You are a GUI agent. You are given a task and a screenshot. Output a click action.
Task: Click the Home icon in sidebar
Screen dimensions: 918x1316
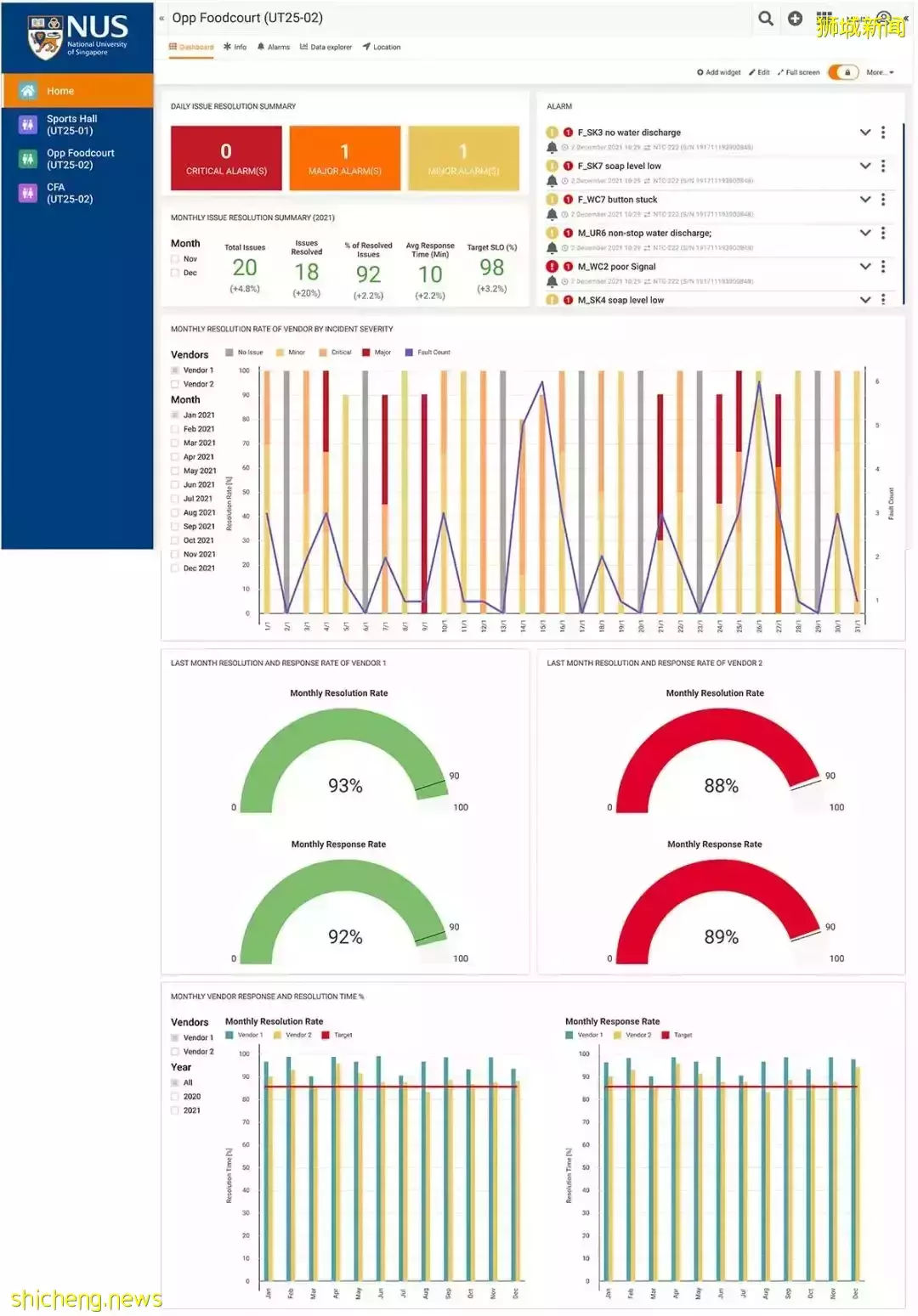[x=28, y=91]
